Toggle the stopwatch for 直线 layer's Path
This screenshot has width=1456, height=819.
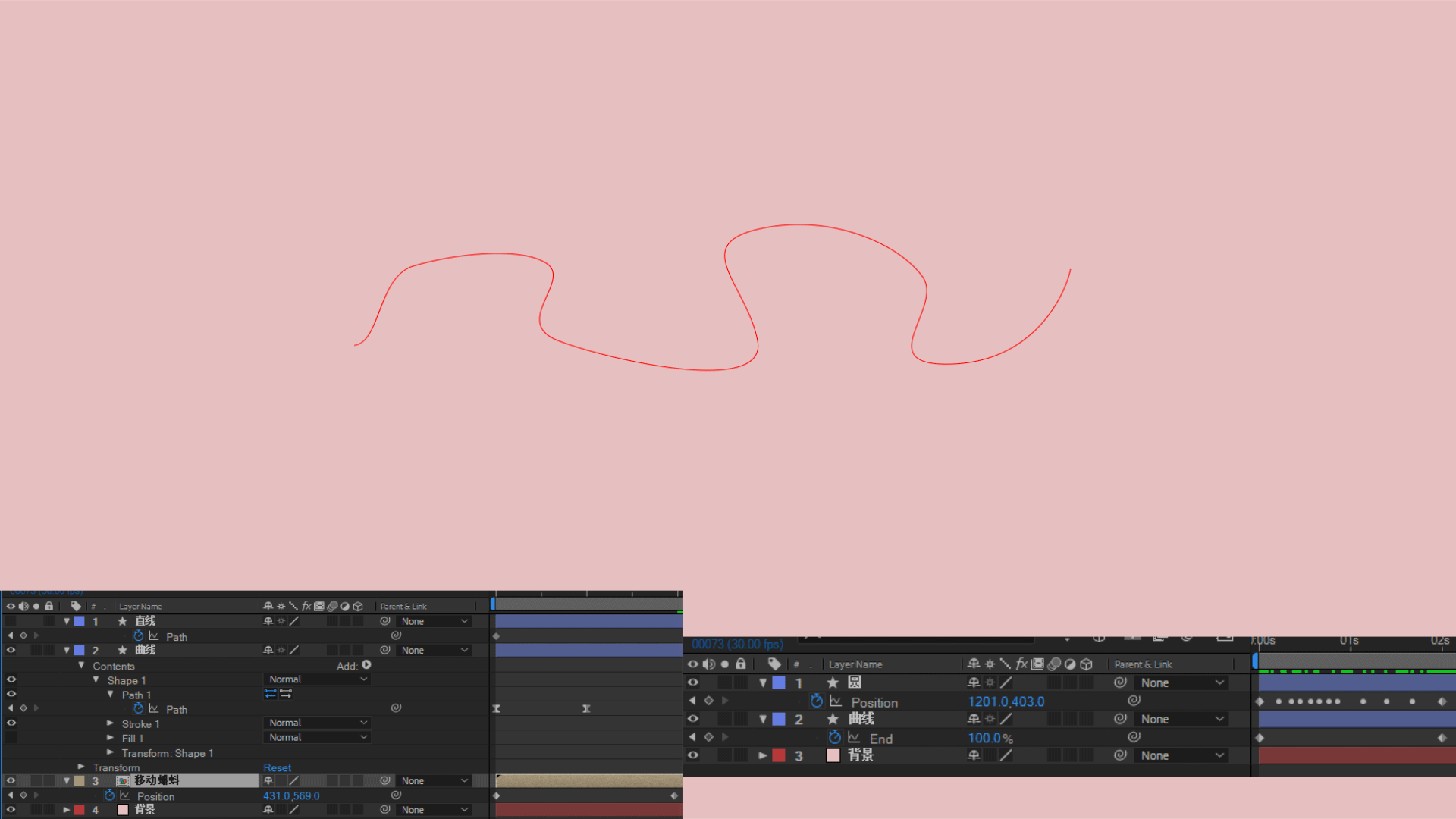click(x=139, y=636)
